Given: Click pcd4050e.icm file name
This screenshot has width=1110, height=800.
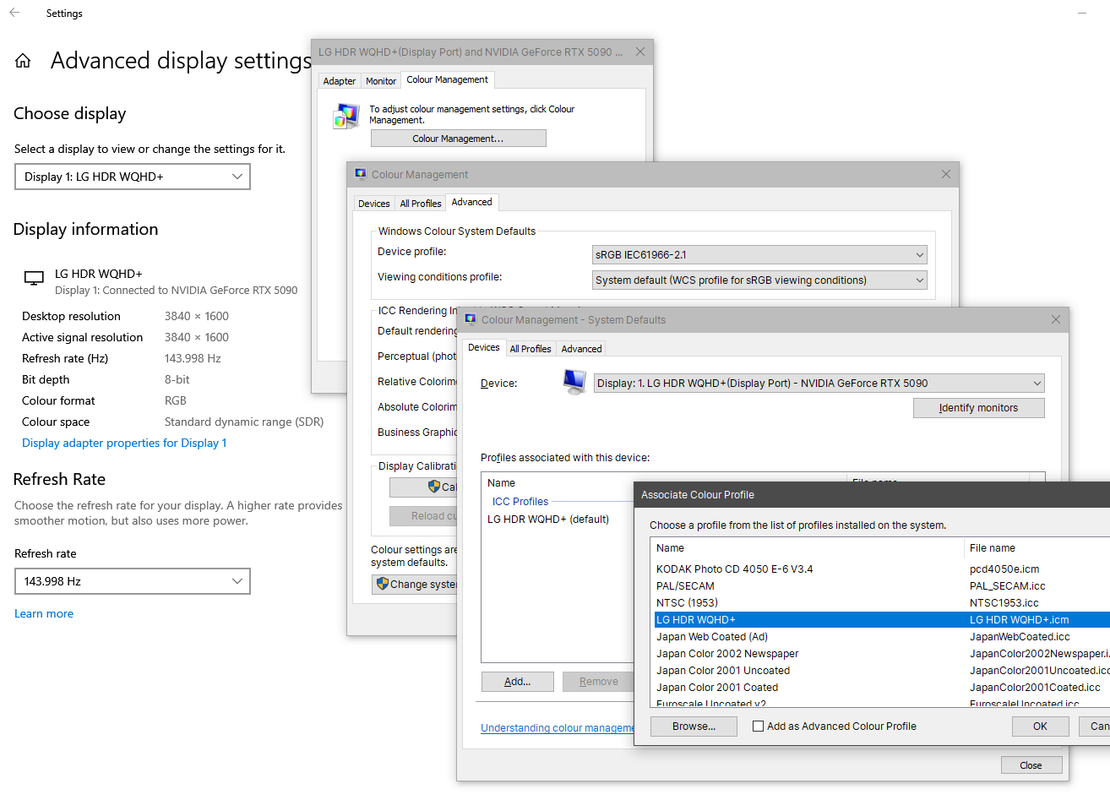Looking at the screenshot, I should (x=1004, y=569).
